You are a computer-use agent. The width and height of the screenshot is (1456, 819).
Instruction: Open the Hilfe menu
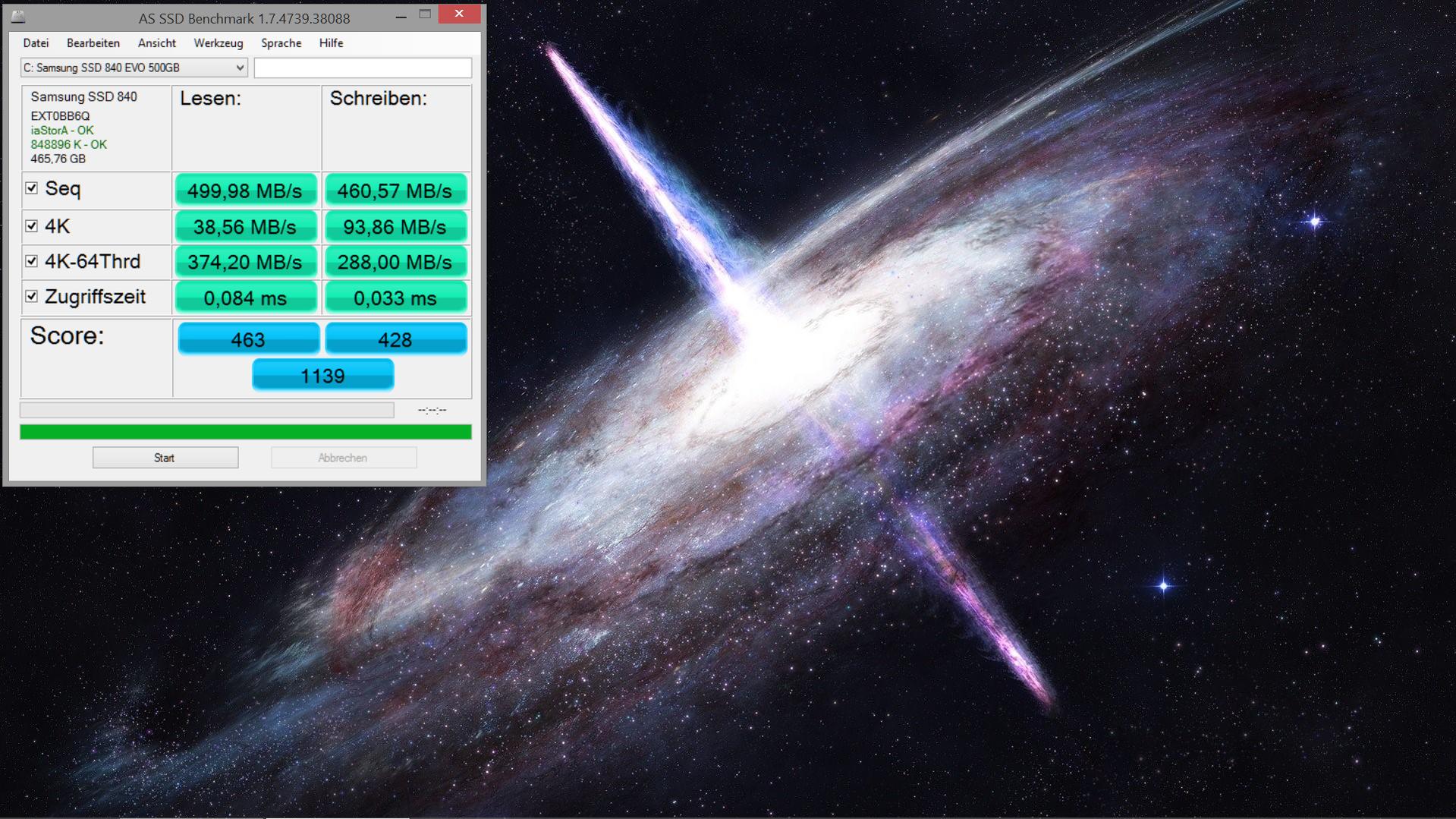pyautogui.click(x=331, y=43)
